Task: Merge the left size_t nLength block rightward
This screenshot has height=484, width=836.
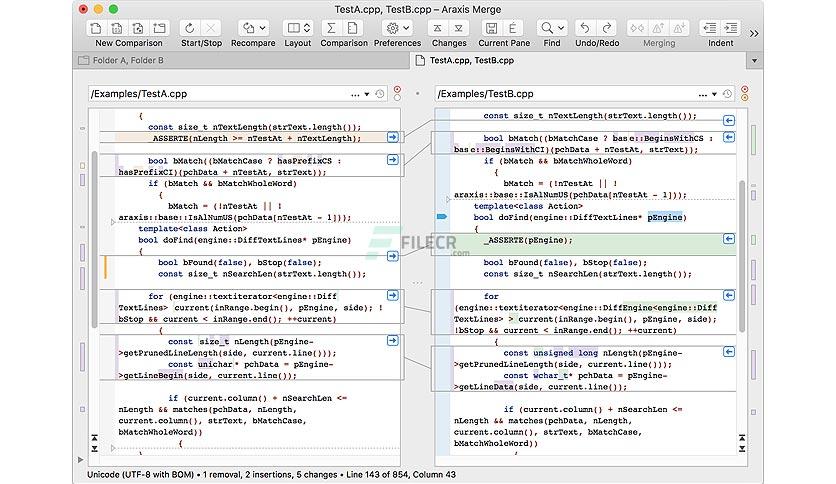Action: tap(392, 341)
